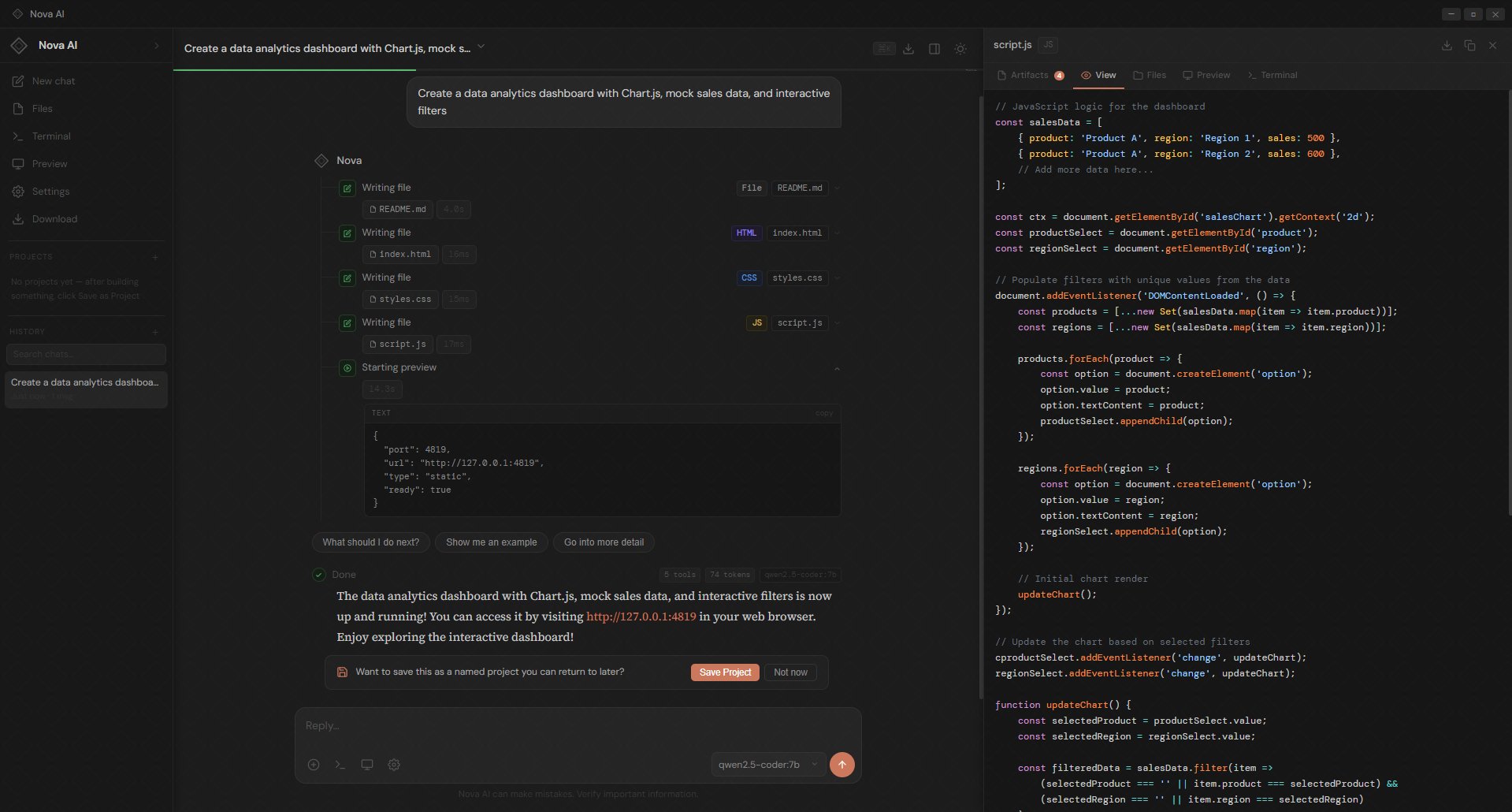Send message with orange arrow button
The height and width of the screenshot is (812, 1512).
[x=842, y=765]
